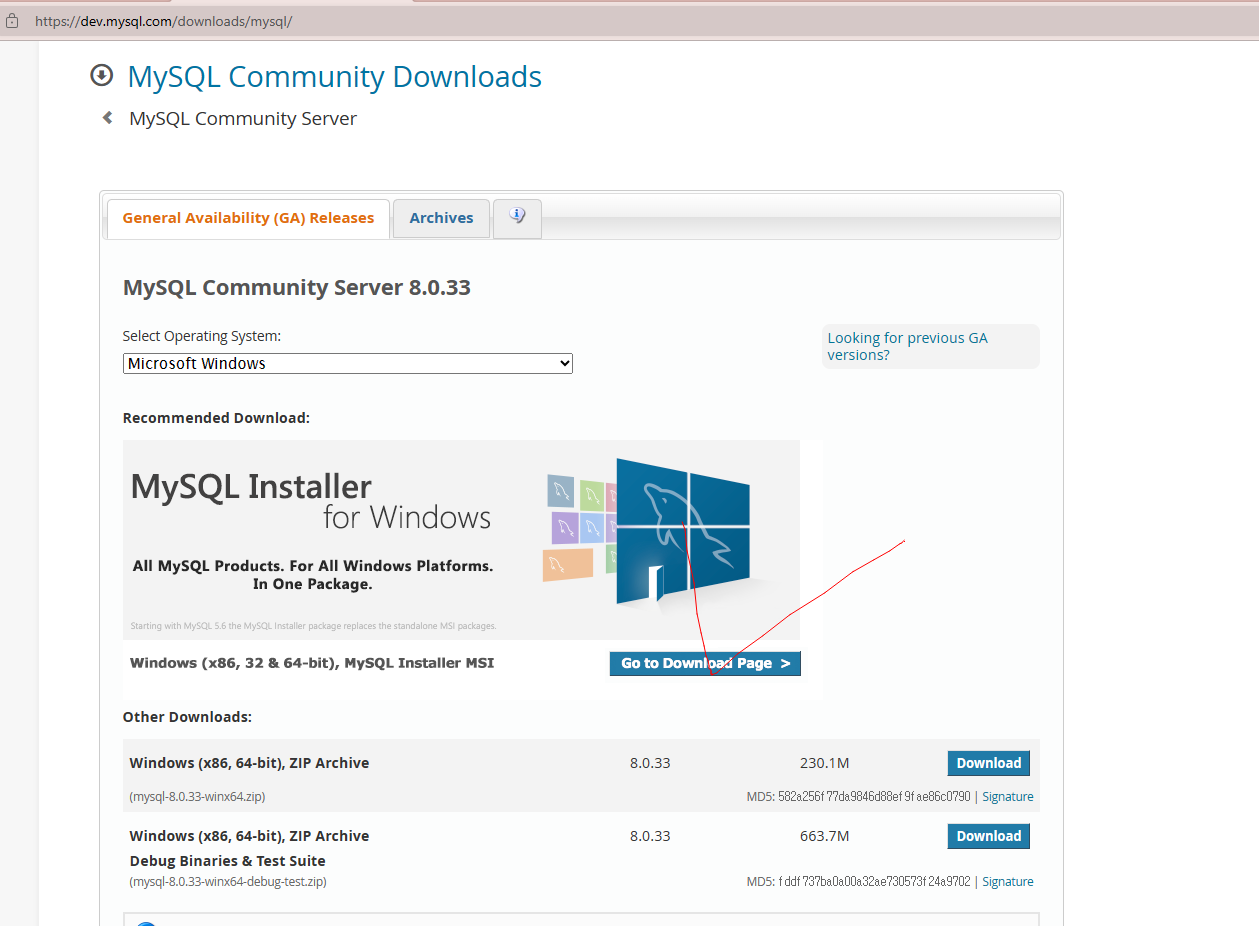This screenshot has height=926, width=1259.
Task: Click the Looking for previous GA versions link
Action: click(907, 346)
